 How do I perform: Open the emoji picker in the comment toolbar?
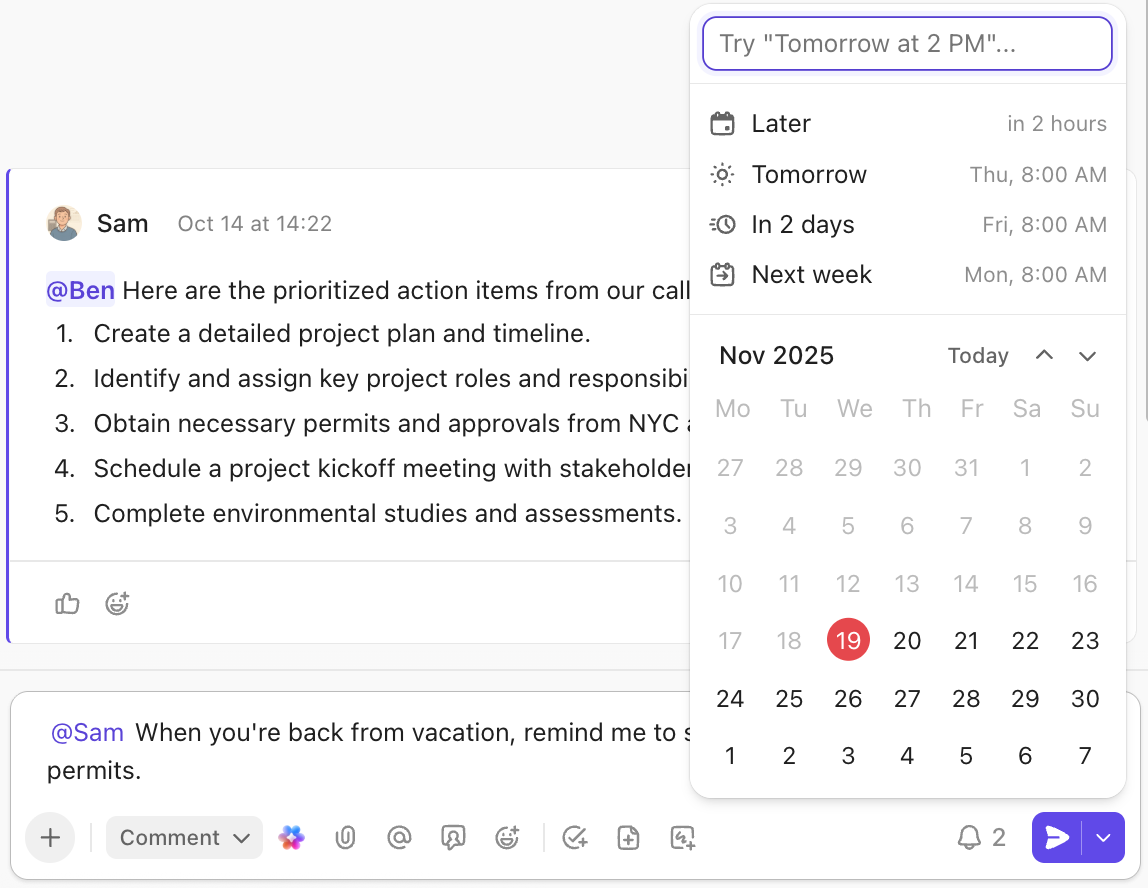click(507, 838)
